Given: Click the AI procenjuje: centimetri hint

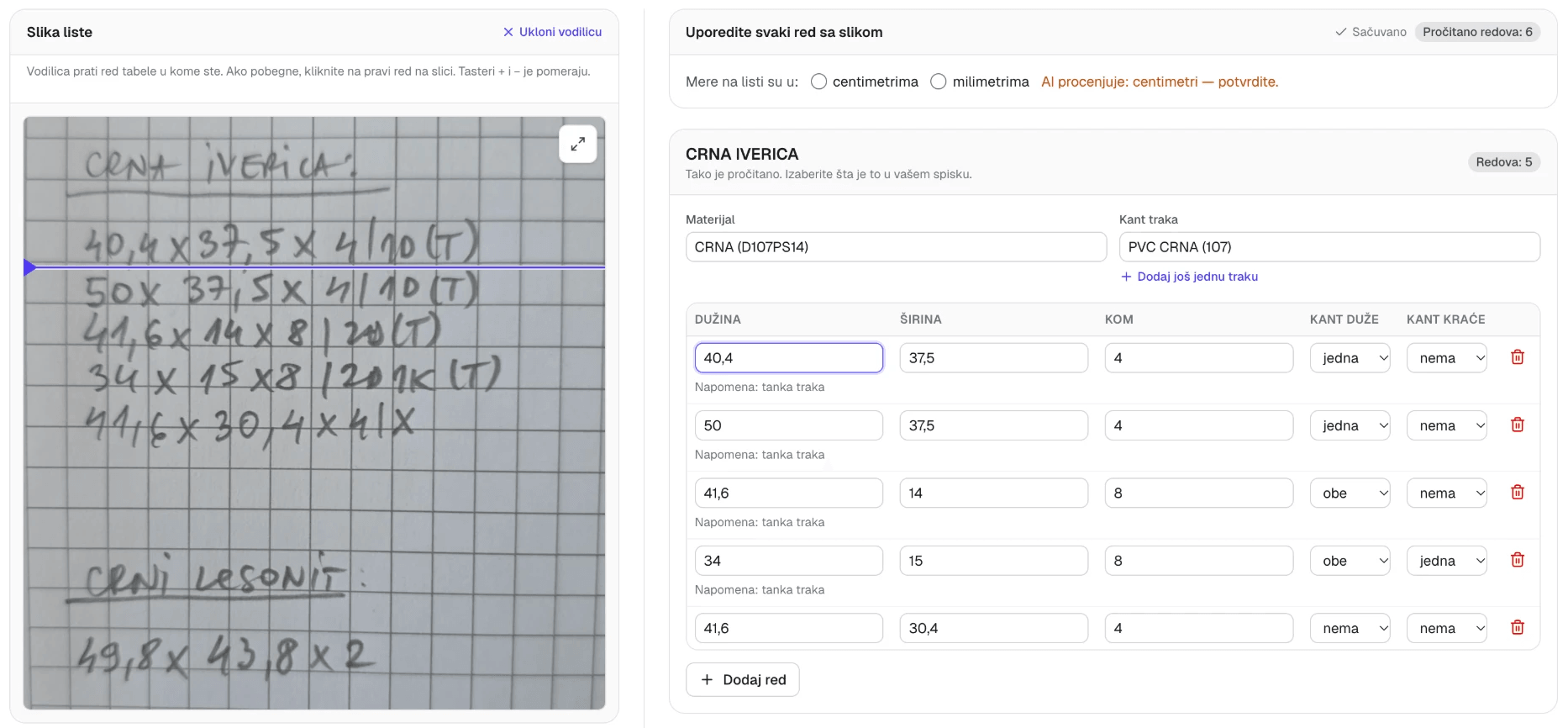Looking at the screenshot, I should (1160, 82).
